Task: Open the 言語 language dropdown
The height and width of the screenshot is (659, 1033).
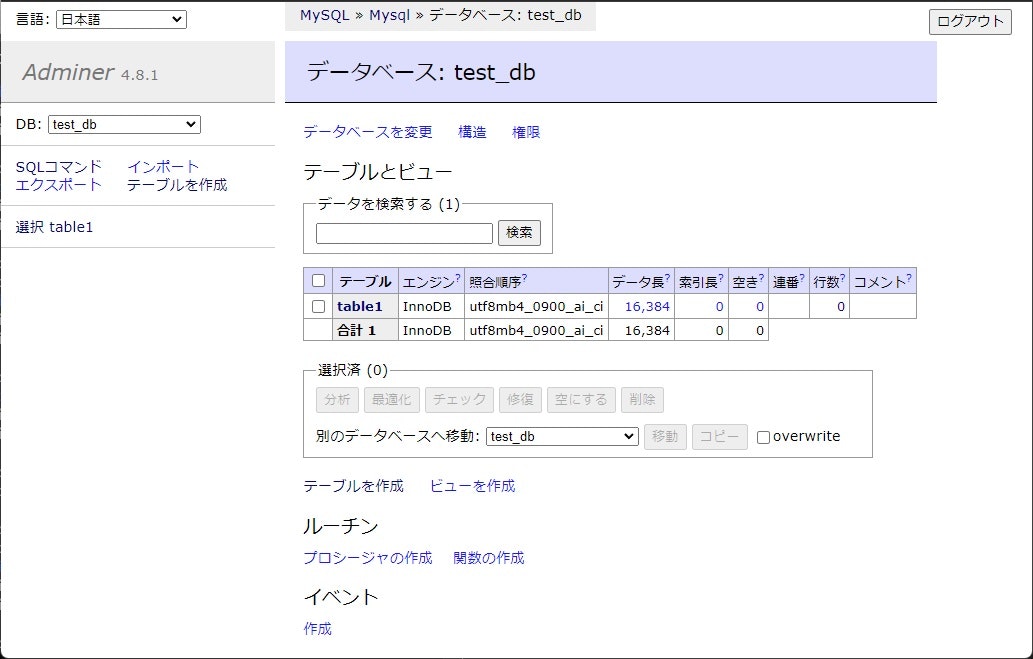Action: tap(120, 18)
